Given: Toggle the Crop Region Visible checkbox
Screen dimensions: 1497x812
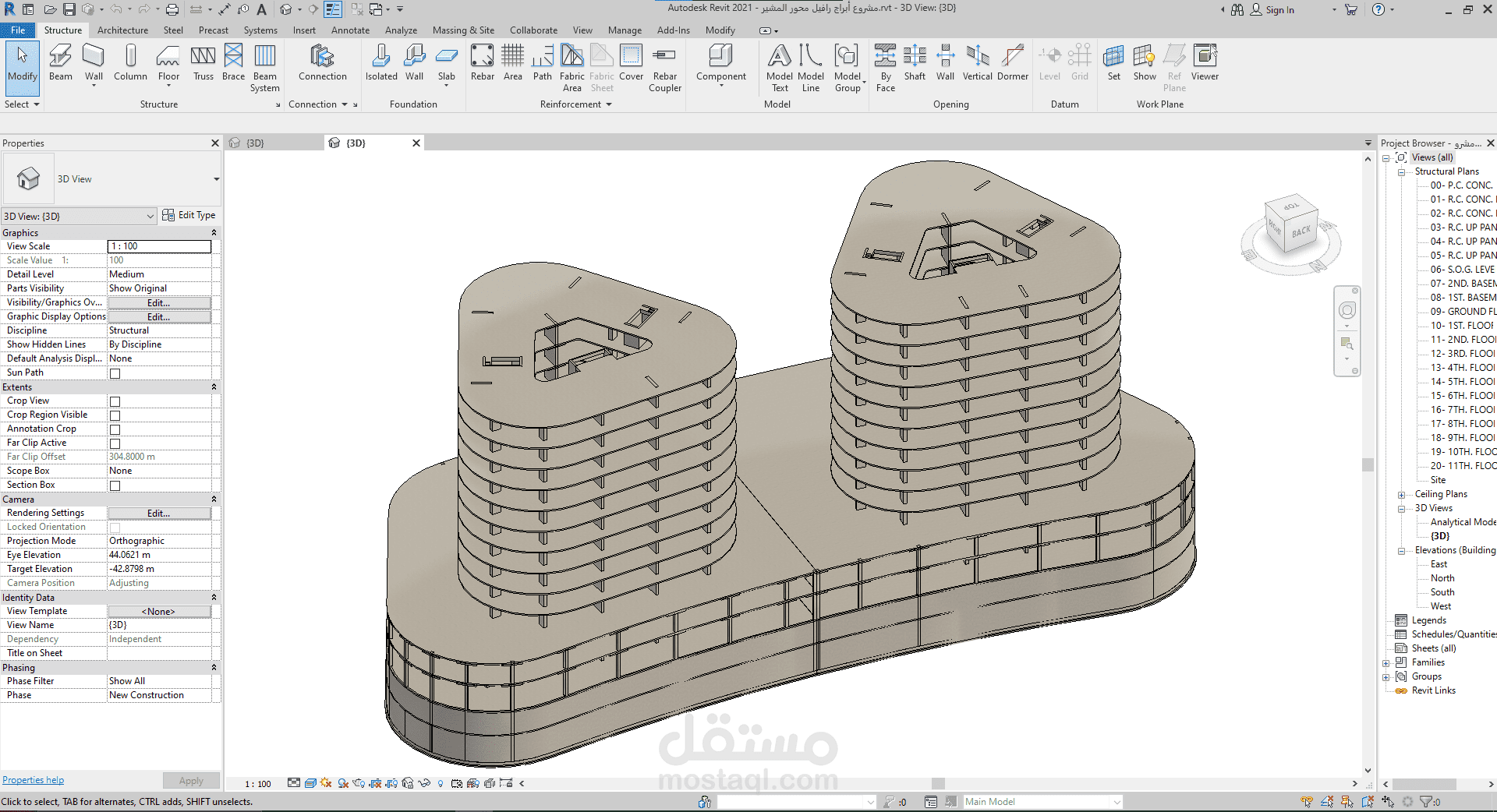Looking at the screenshot, I should click(115, 415).
